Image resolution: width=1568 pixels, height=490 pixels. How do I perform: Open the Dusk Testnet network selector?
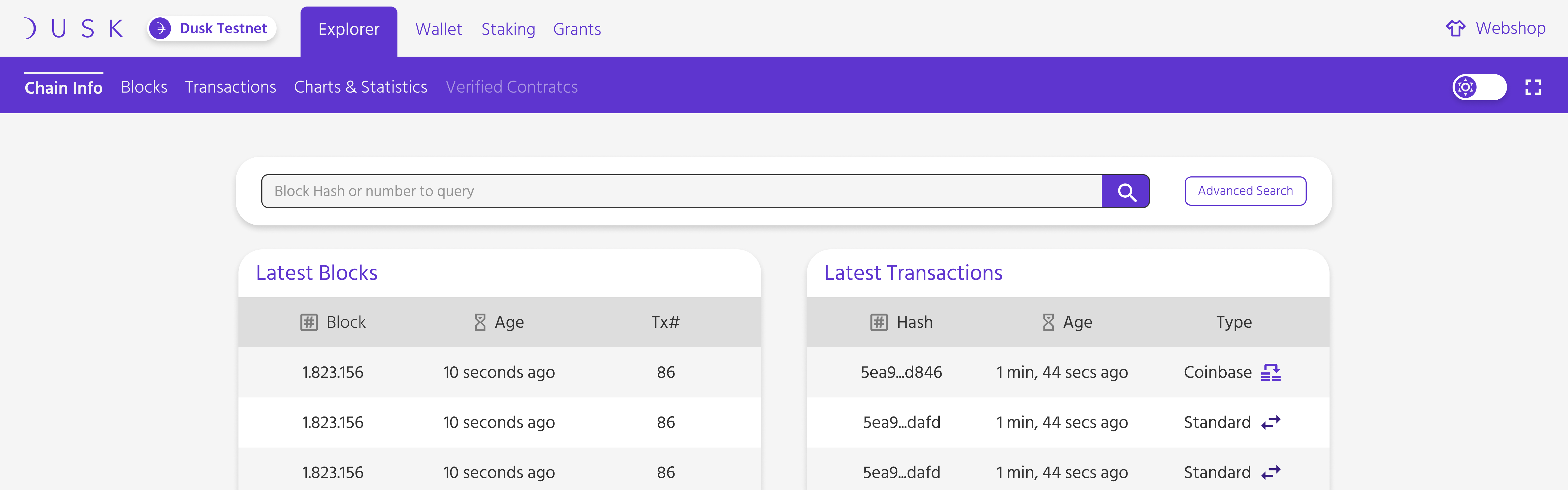pyautogui.click(x=212, y=29)
